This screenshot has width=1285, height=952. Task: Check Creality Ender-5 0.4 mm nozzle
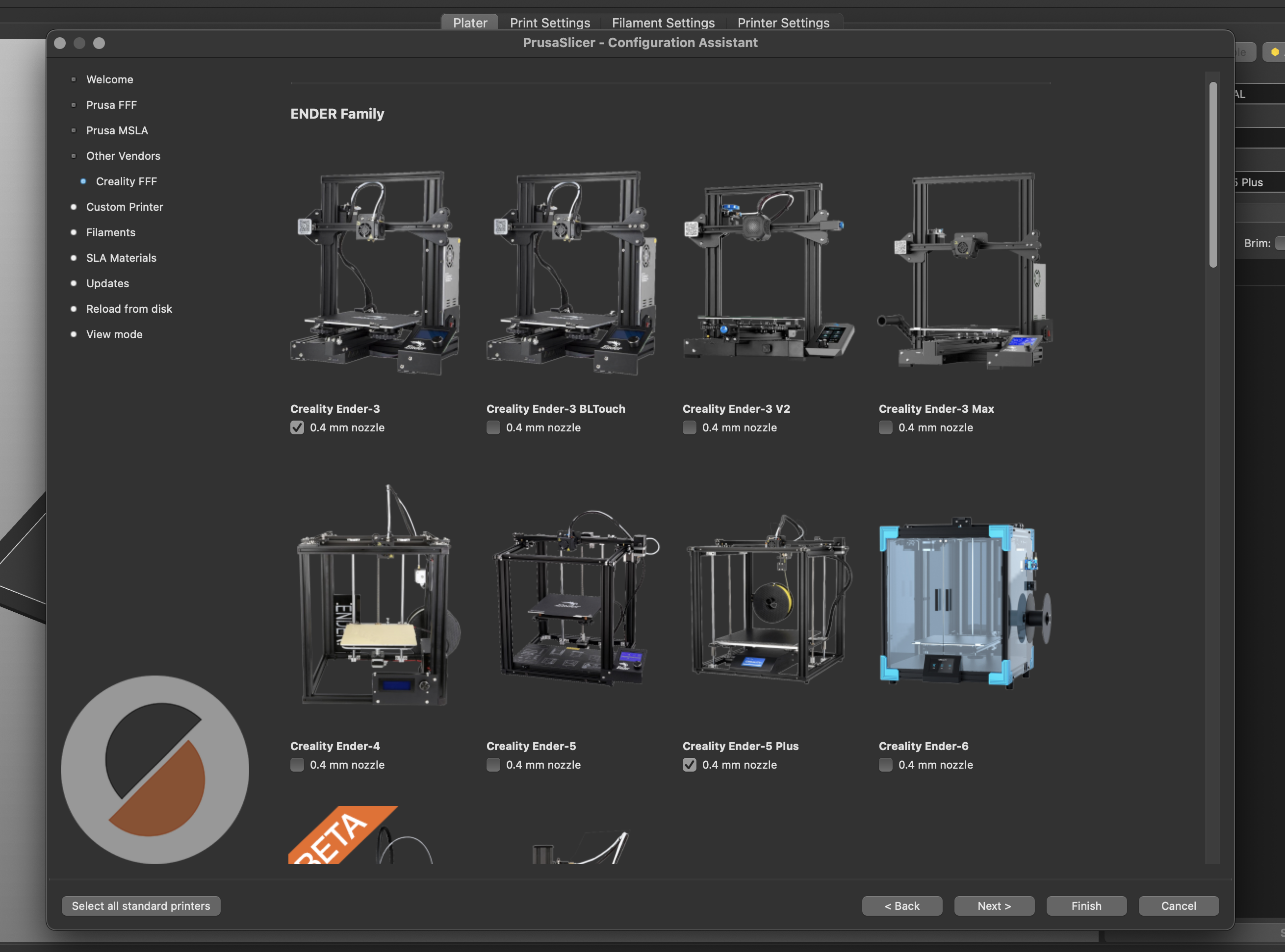coord(493,765)
